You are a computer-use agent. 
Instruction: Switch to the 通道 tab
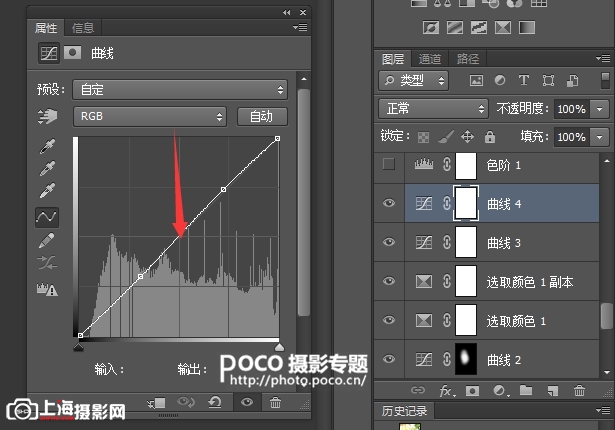coord(430,59)
